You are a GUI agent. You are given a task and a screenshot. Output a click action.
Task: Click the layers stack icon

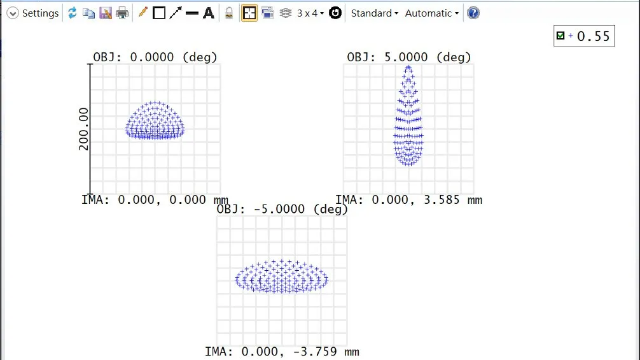pyautogui.click(x=286, y=13)
